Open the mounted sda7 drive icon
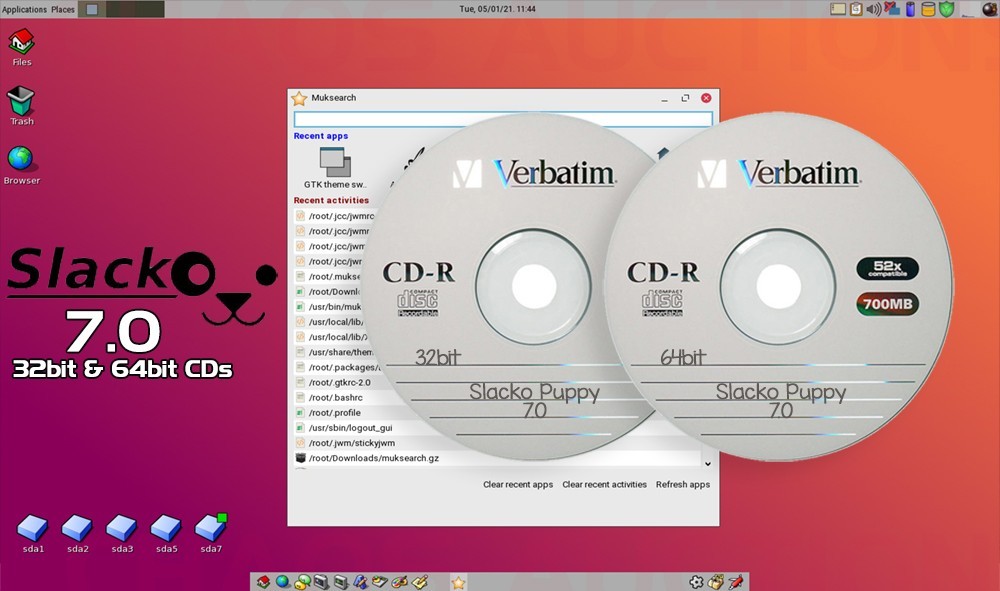 coord(211,534)
